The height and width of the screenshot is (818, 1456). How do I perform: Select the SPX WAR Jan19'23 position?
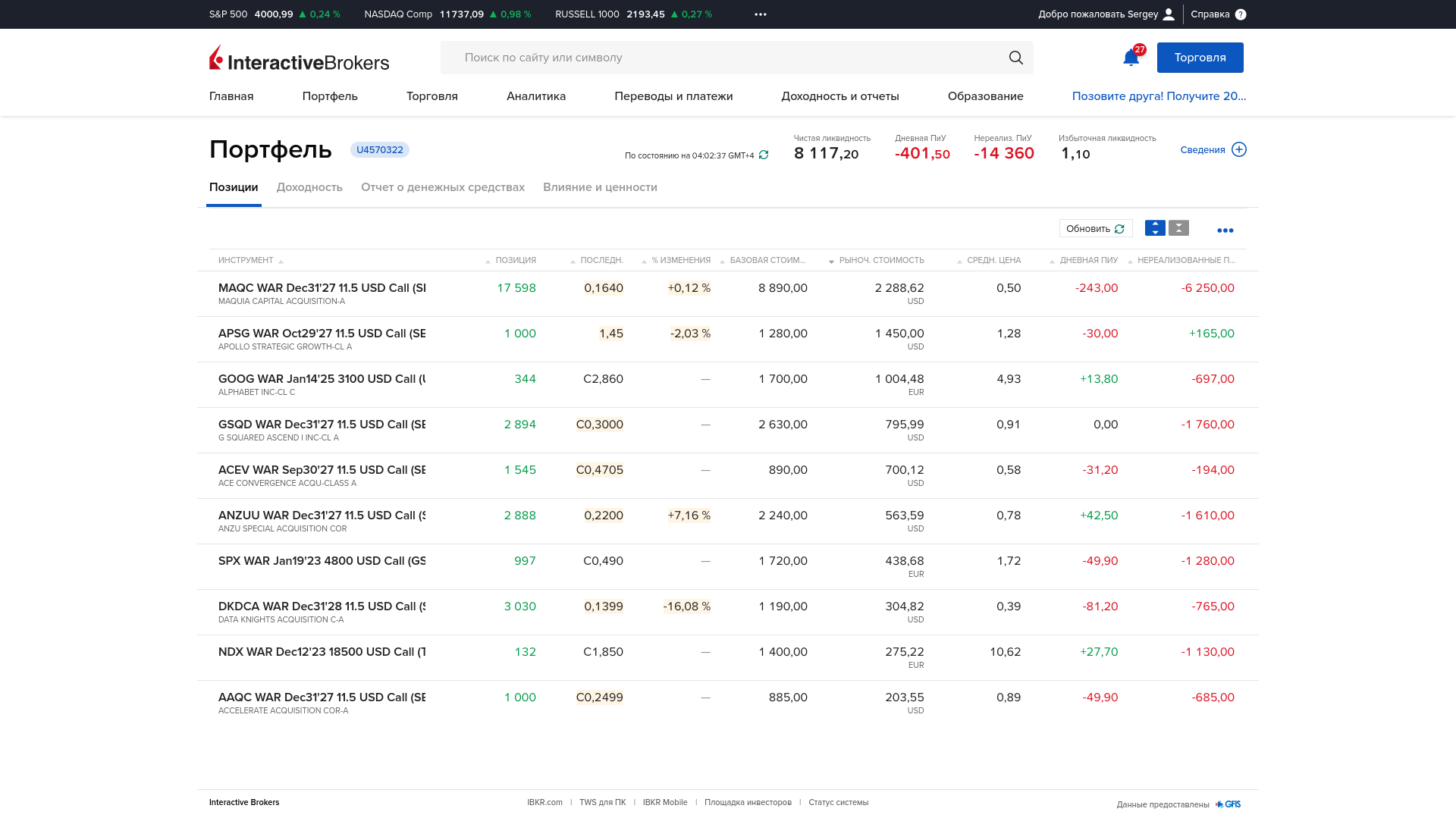(728, 567)
